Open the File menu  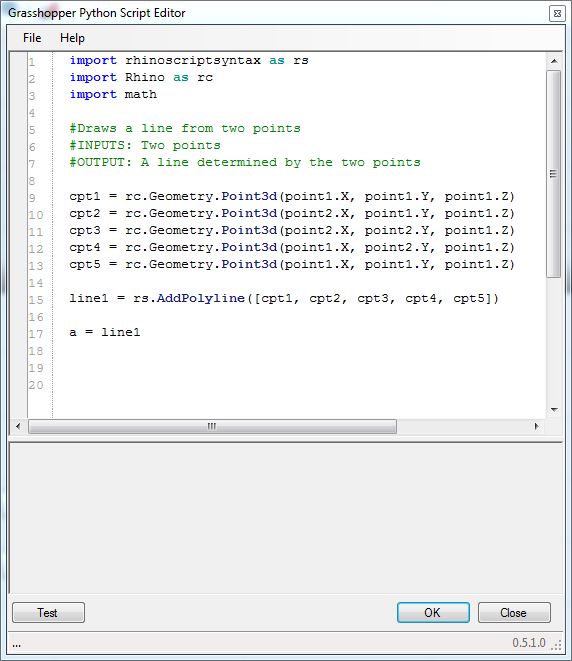[x=32, y=38]
